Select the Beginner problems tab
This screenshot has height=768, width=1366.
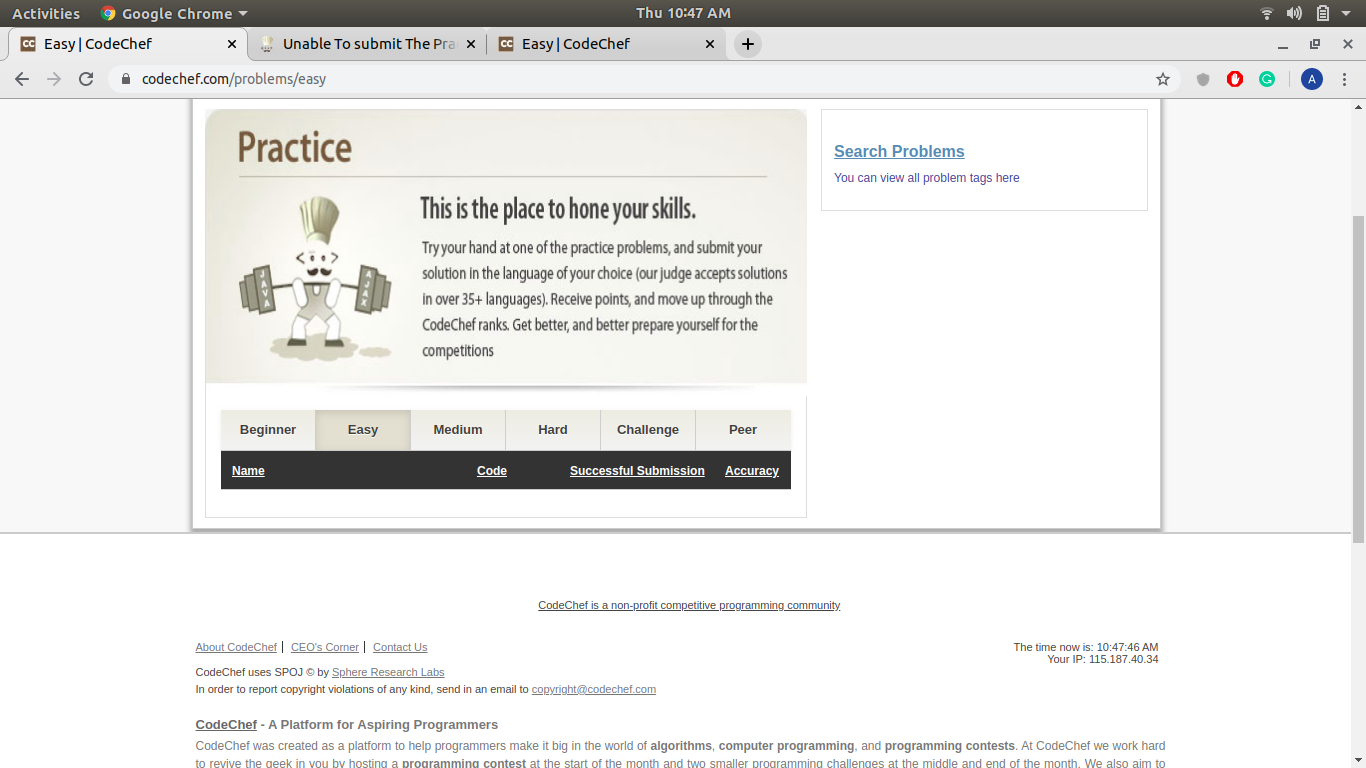268,430
